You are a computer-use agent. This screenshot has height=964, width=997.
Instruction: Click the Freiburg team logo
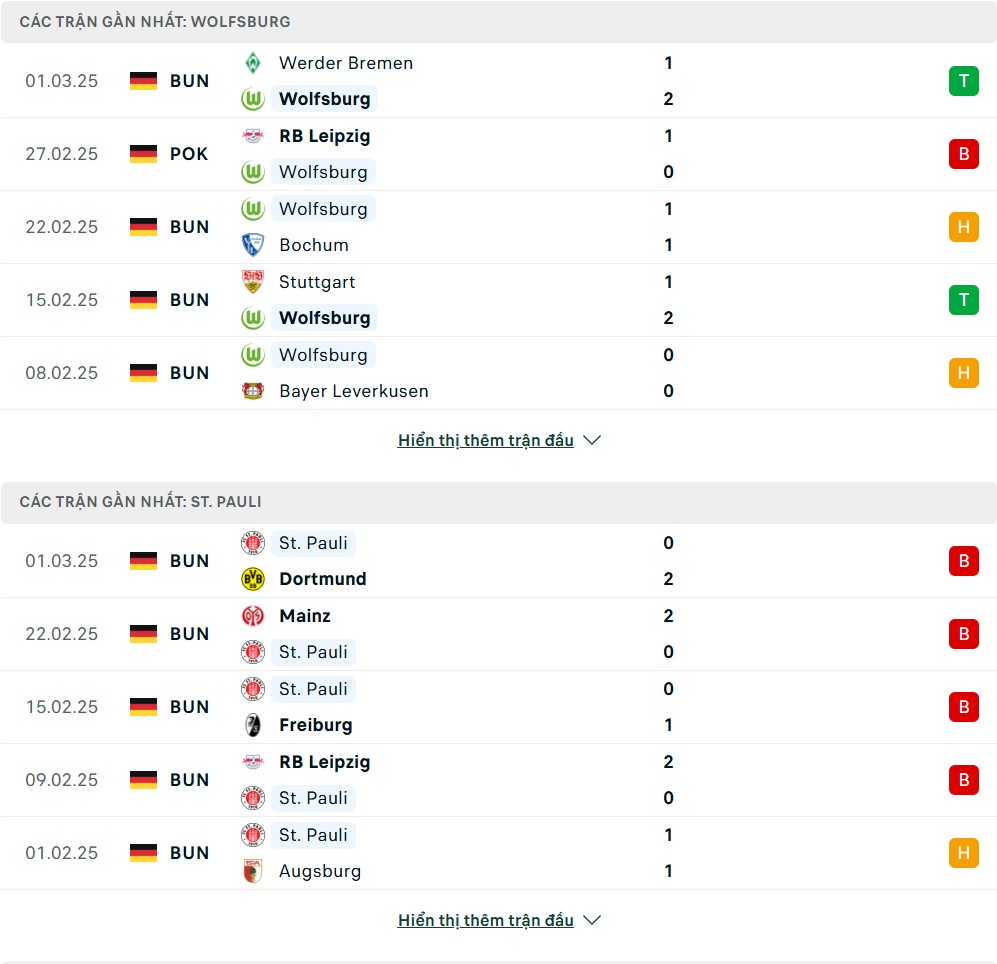pyautogui.click(x=253, y=725)
